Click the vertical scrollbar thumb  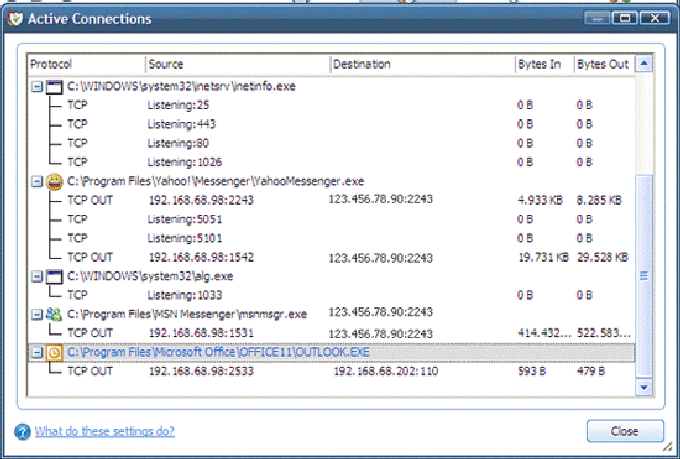click(644, 275)
